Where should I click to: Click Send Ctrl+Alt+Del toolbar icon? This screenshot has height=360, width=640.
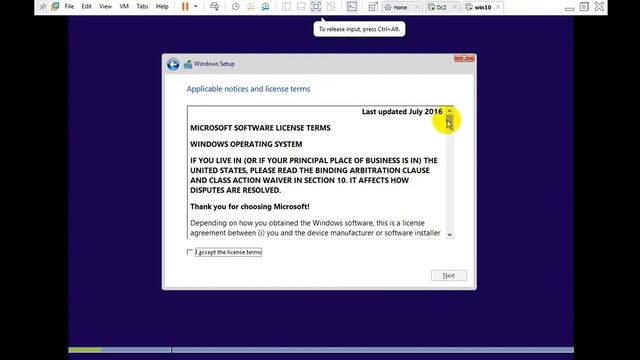[214, 7]
